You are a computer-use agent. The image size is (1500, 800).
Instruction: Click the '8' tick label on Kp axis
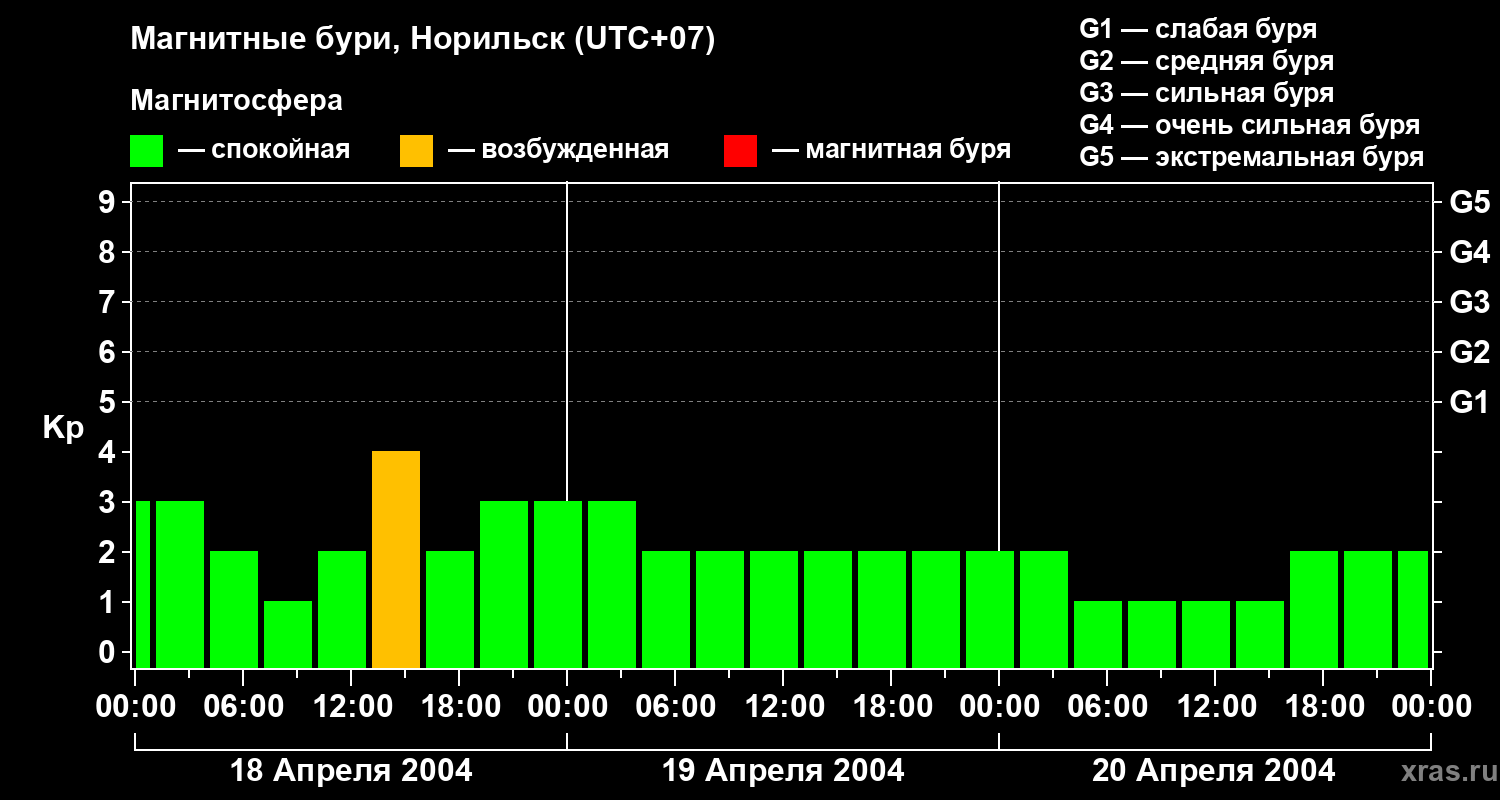[108, 252]
